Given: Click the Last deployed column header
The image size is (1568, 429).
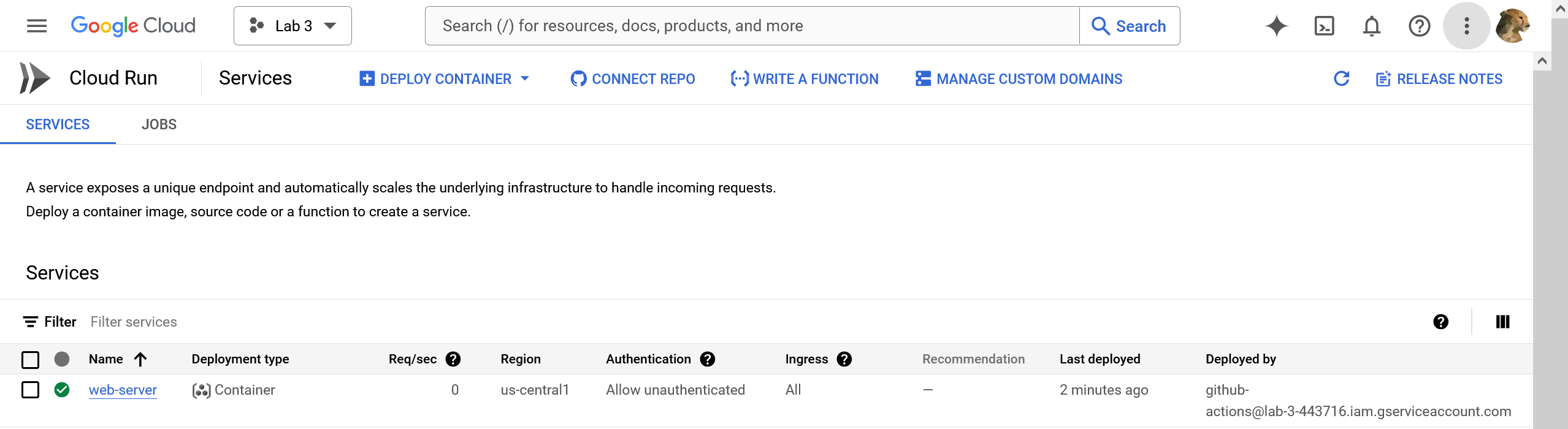Looking at the screenshot, I should 1100,359.
